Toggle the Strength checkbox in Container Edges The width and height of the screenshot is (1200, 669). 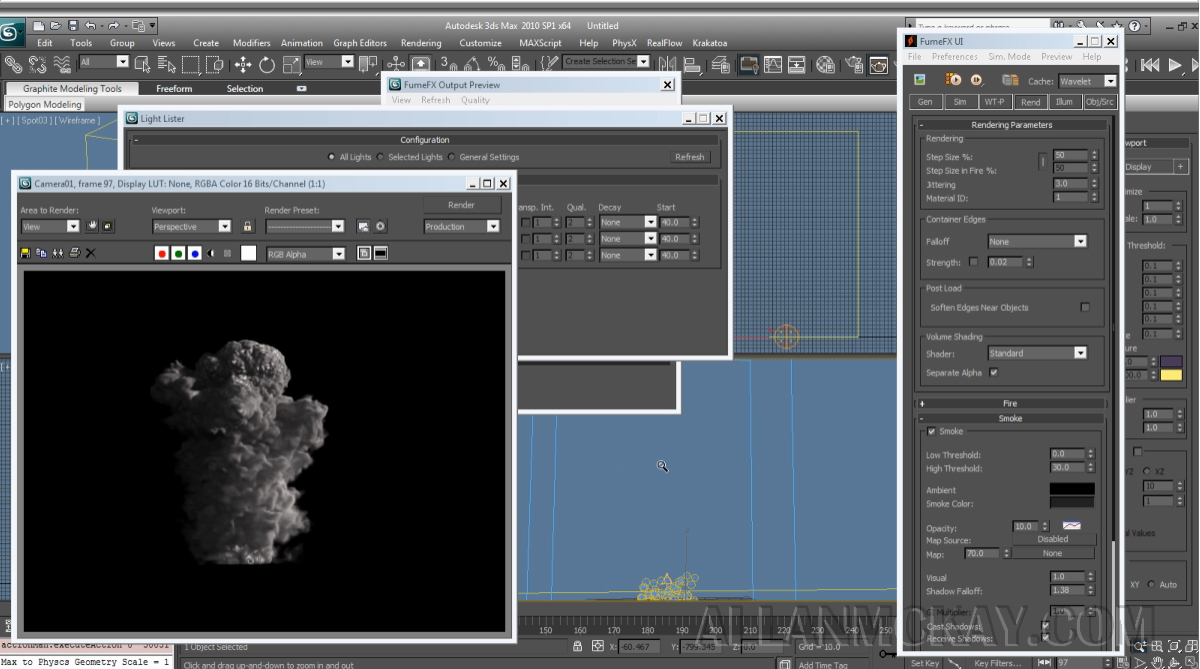click(x=973, y=262)
